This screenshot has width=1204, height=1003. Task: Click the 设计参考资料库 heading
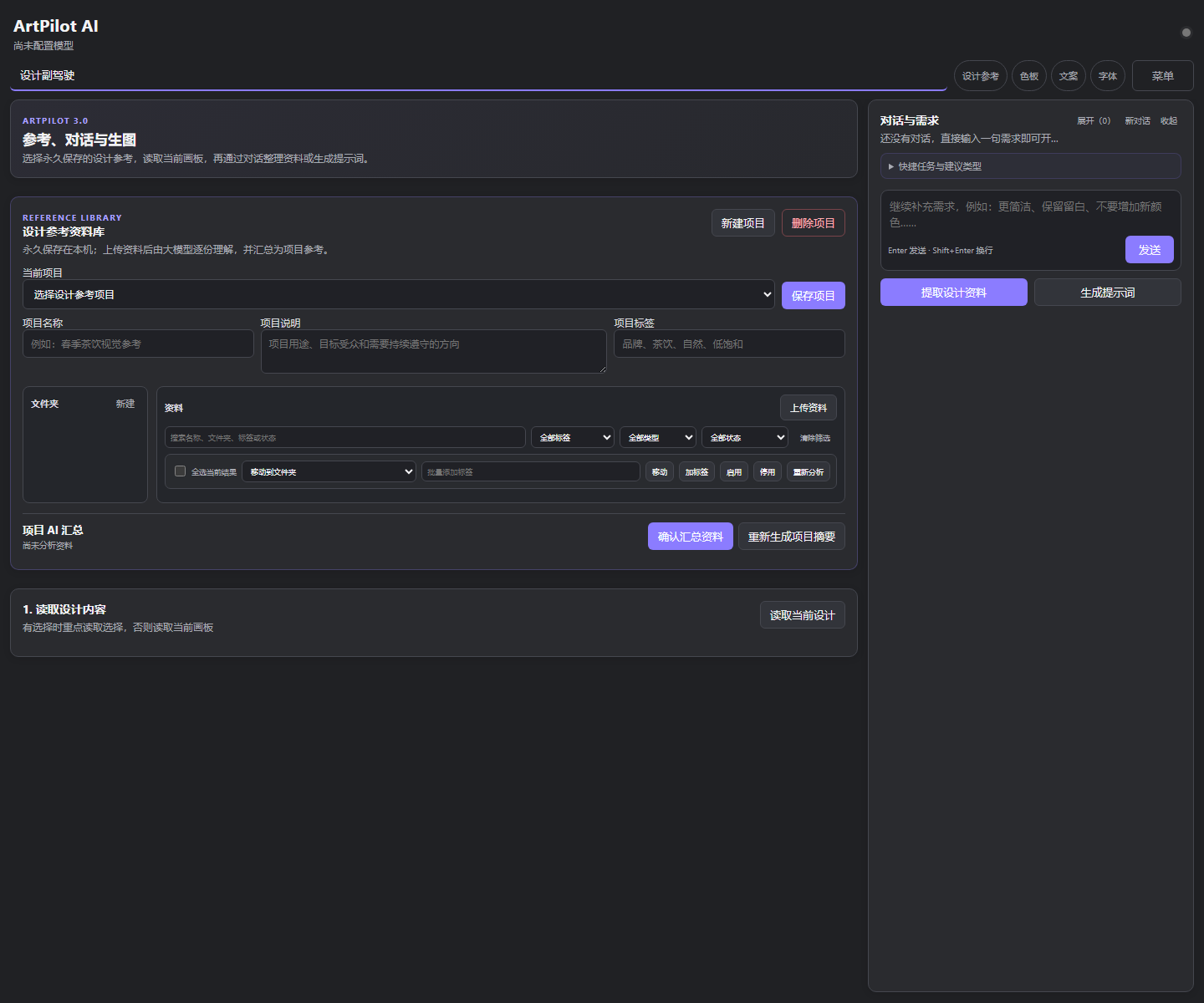point(64,232)
